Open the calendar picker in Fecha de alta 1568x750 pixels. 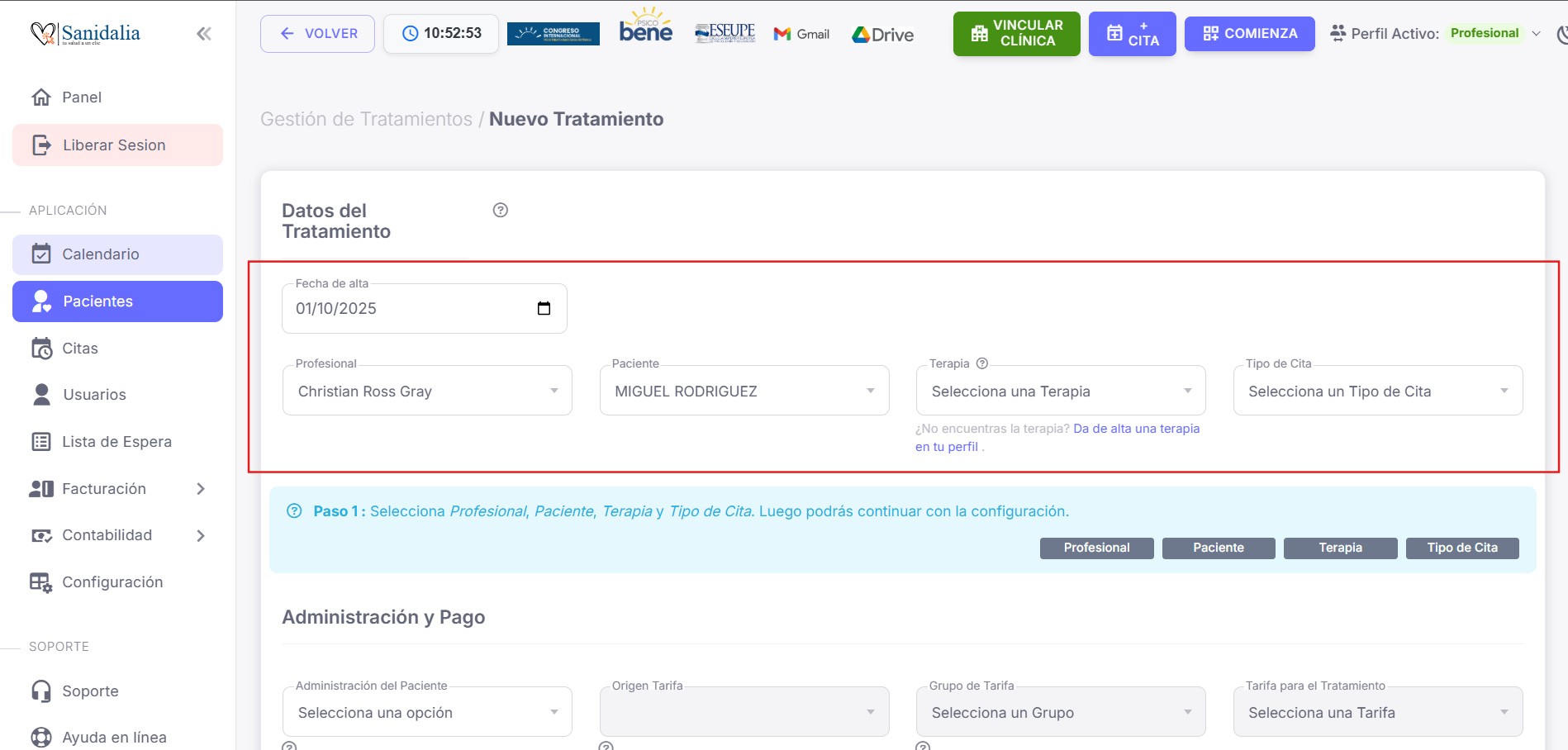(x=544, y=308)
